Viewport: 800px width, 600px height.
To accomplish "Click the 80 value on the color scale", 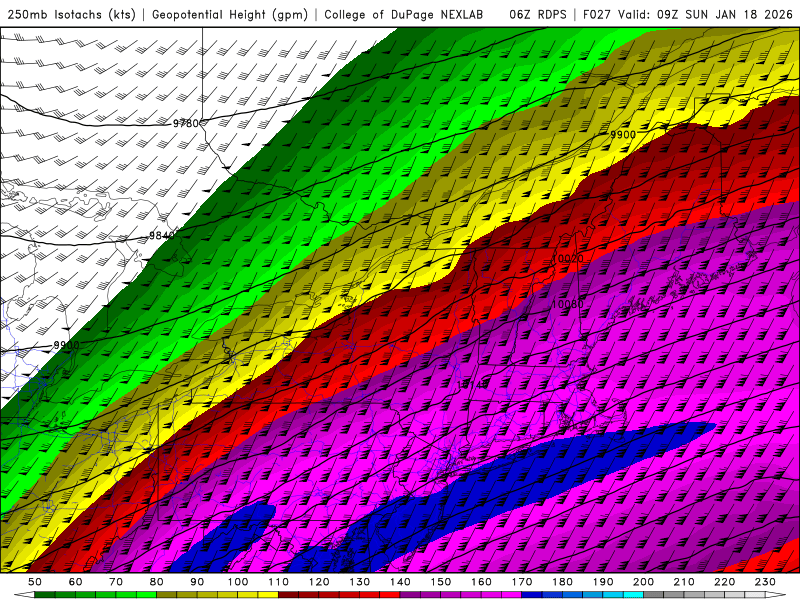I will click(x=156, y=582).
